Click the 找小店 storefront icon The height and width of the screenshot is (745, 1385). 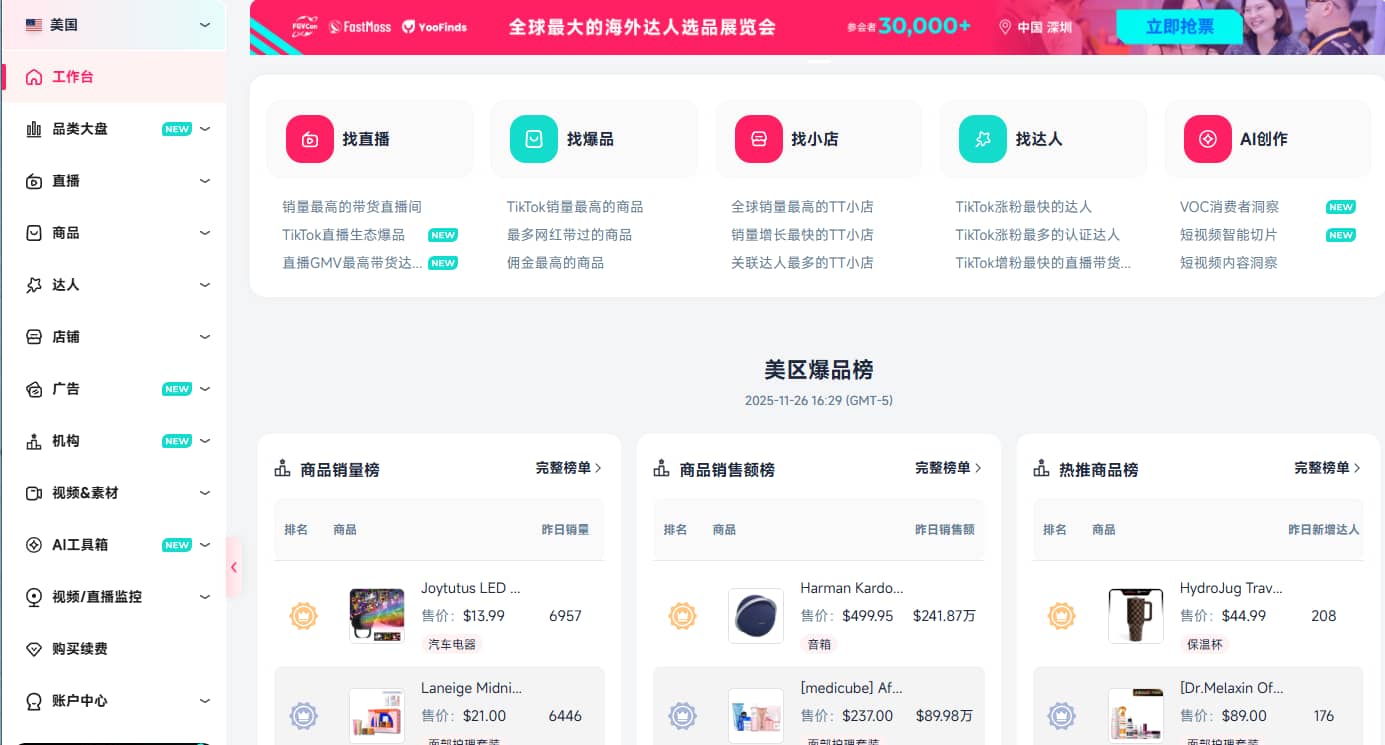point(757,138)
